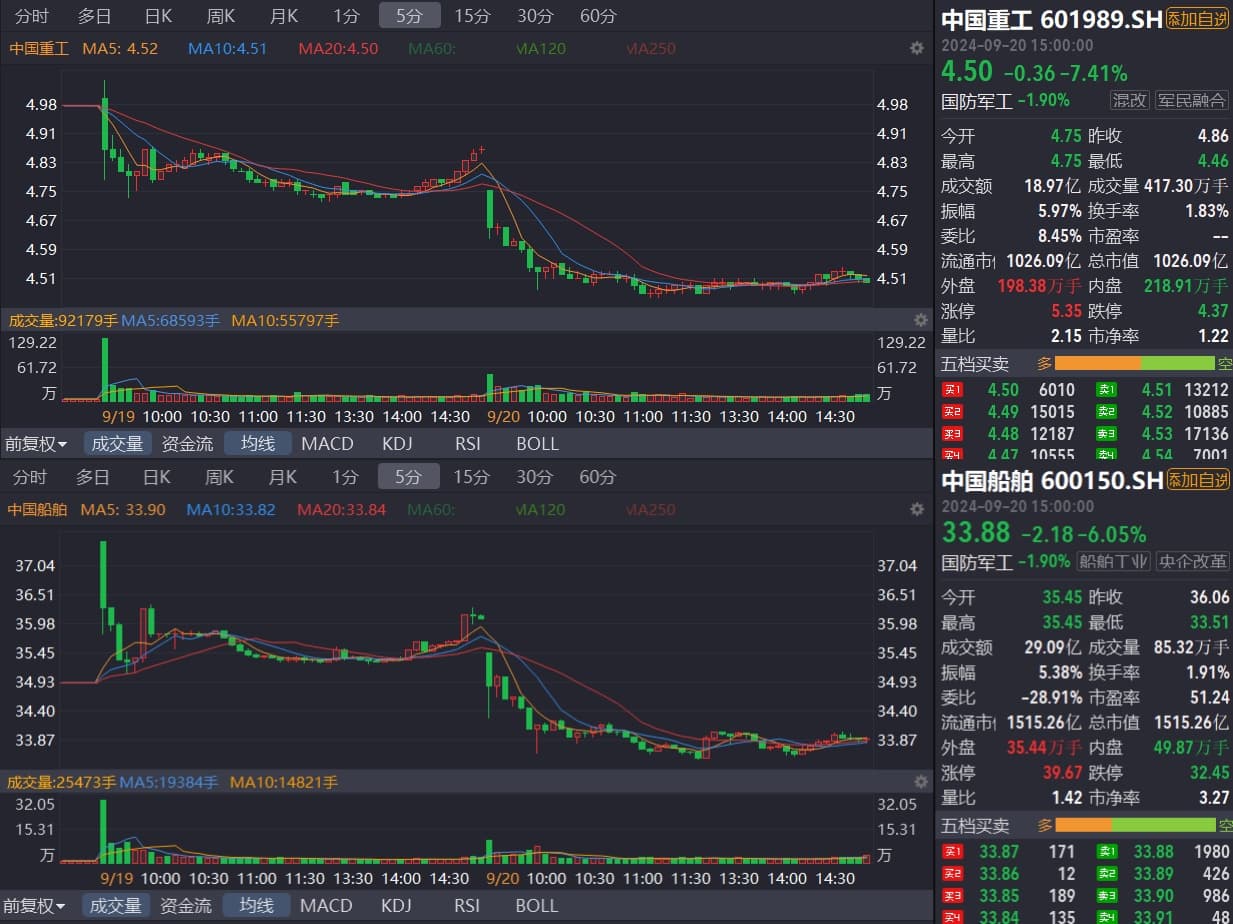
Task: Choose 15分 interval on 中国重工 chart
Action: click(x=472, y=16)
